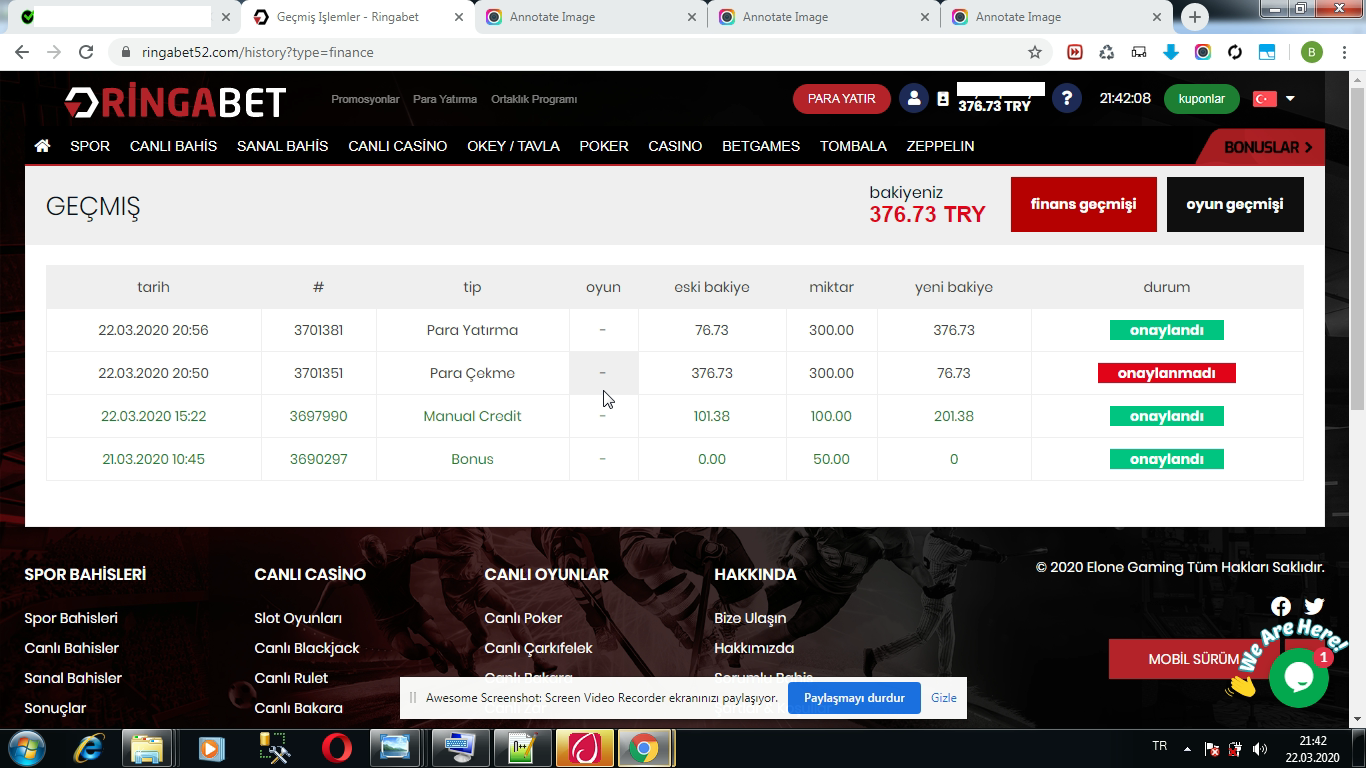Select the oyun geçmişi tab
Image resolution: width=1366 pixels, height=768 pixels.
(x=1234, y=204)
